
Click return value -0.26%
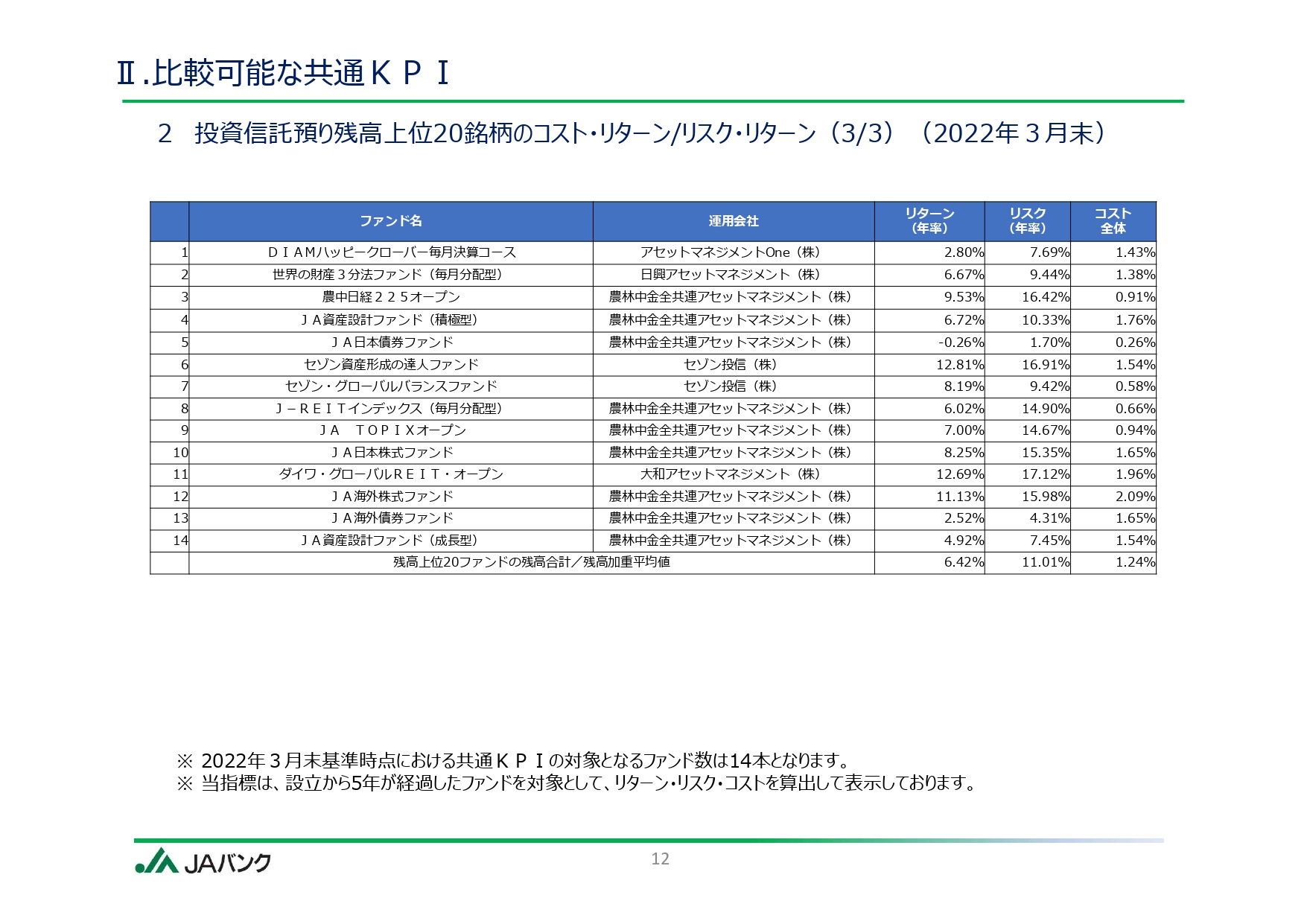961,342
